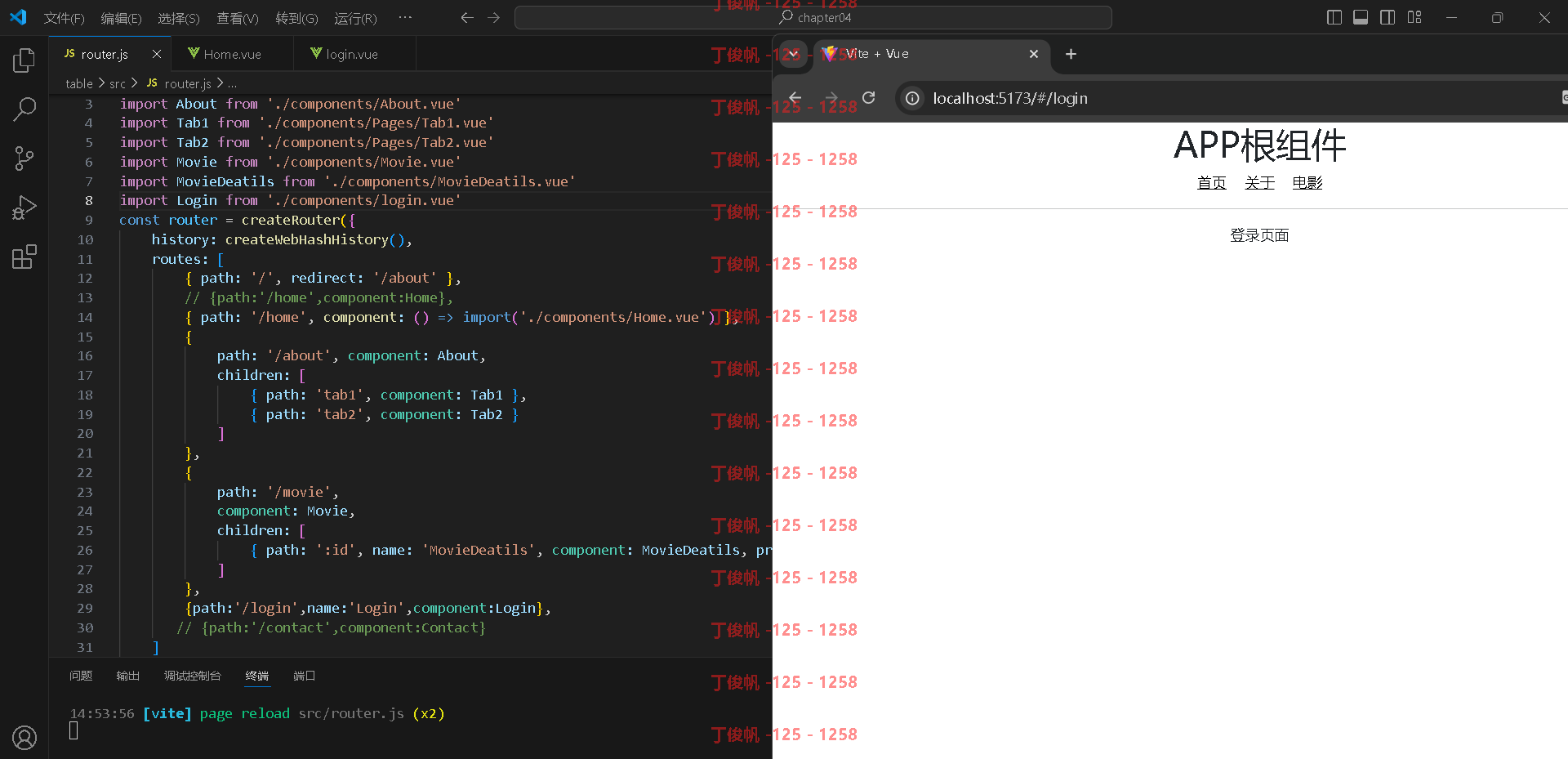Open the breadcrumb ellipsis symbol segment

(x=233, y=83)
